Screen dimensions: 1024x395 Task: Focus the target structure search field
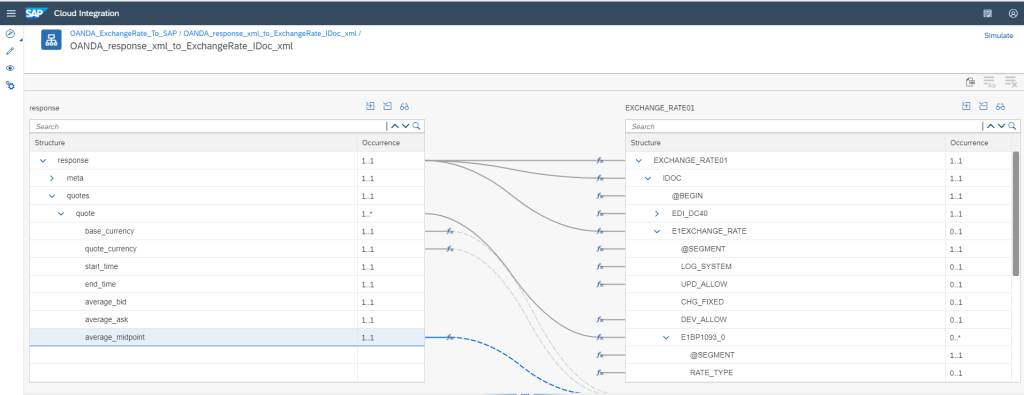click(x=804, y=126)
